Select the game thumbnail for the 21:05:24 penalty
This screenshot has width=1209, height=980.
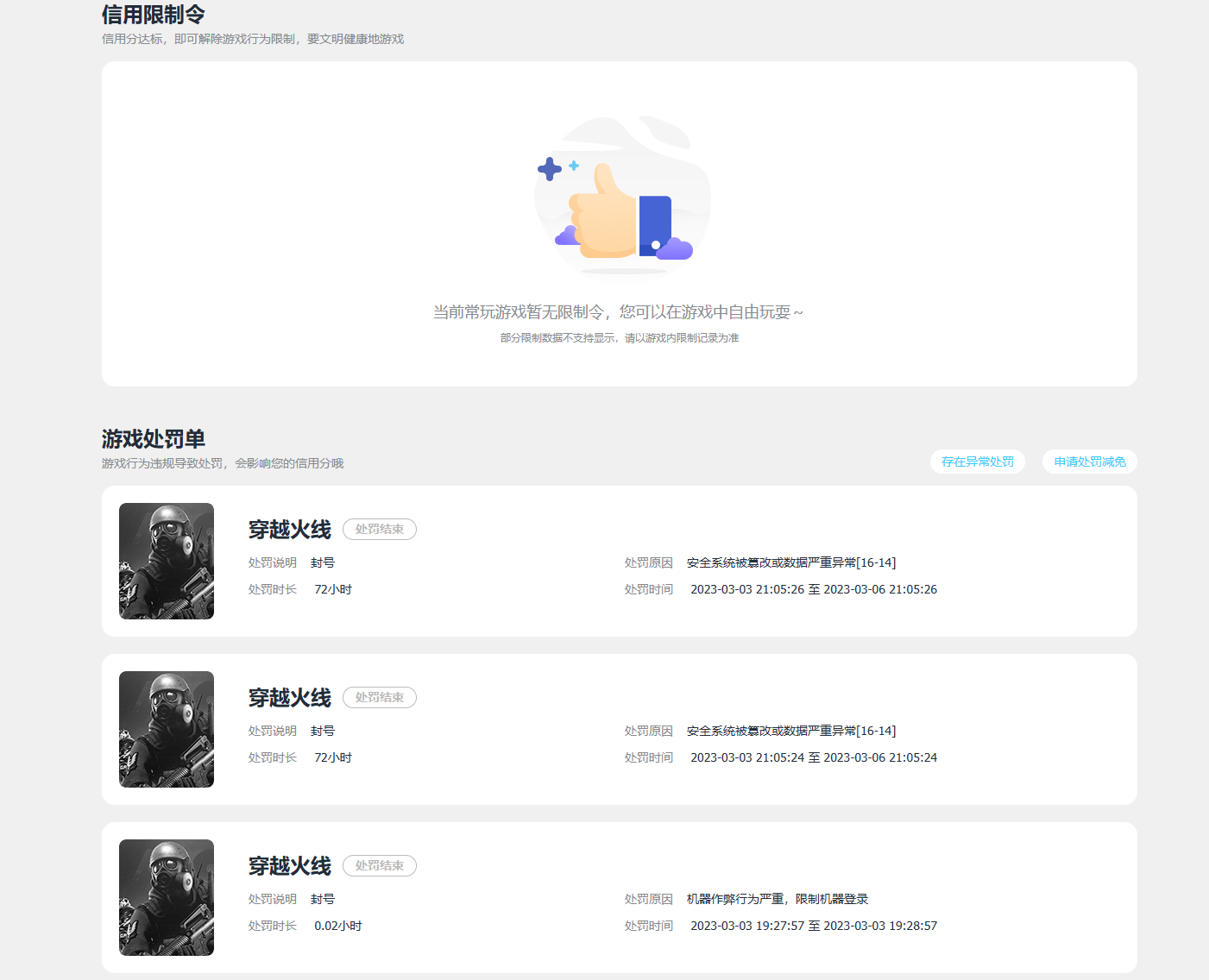(167, 729)
